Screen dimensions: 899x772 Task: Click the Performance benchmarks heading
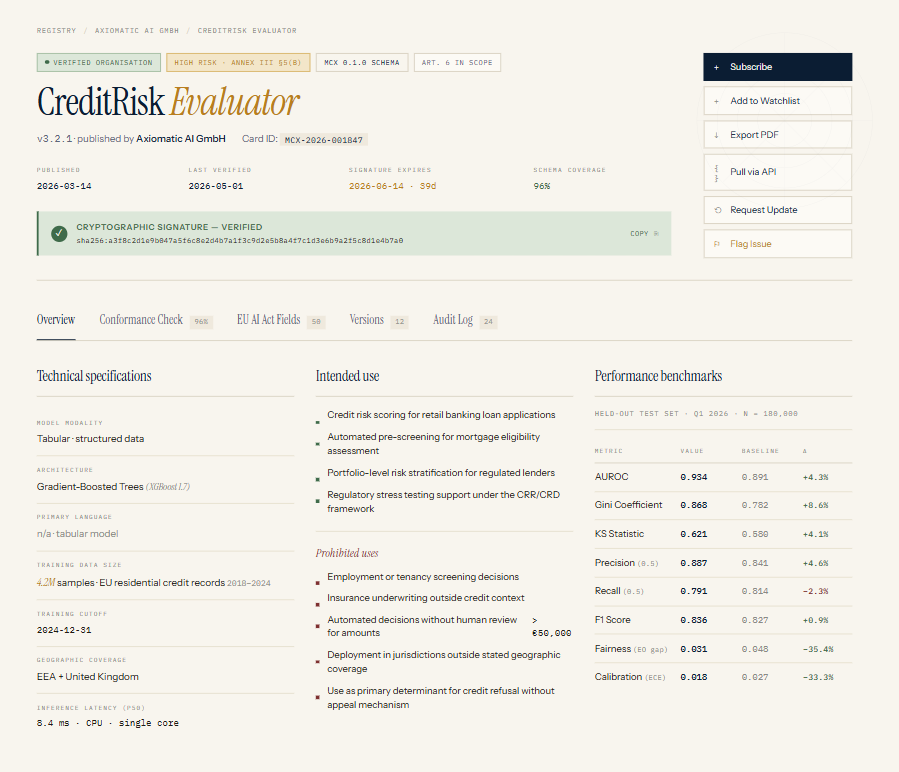(658, 376)
